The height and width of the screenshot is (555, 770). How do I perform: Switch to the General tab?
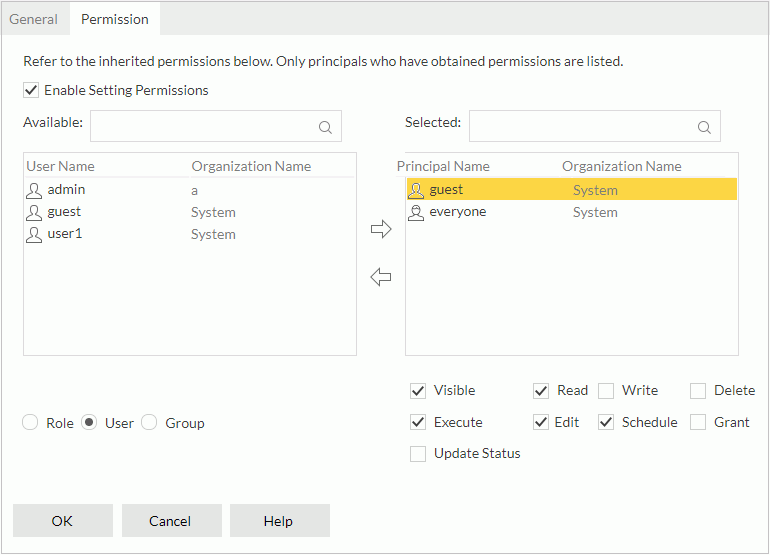coord(33,19)
